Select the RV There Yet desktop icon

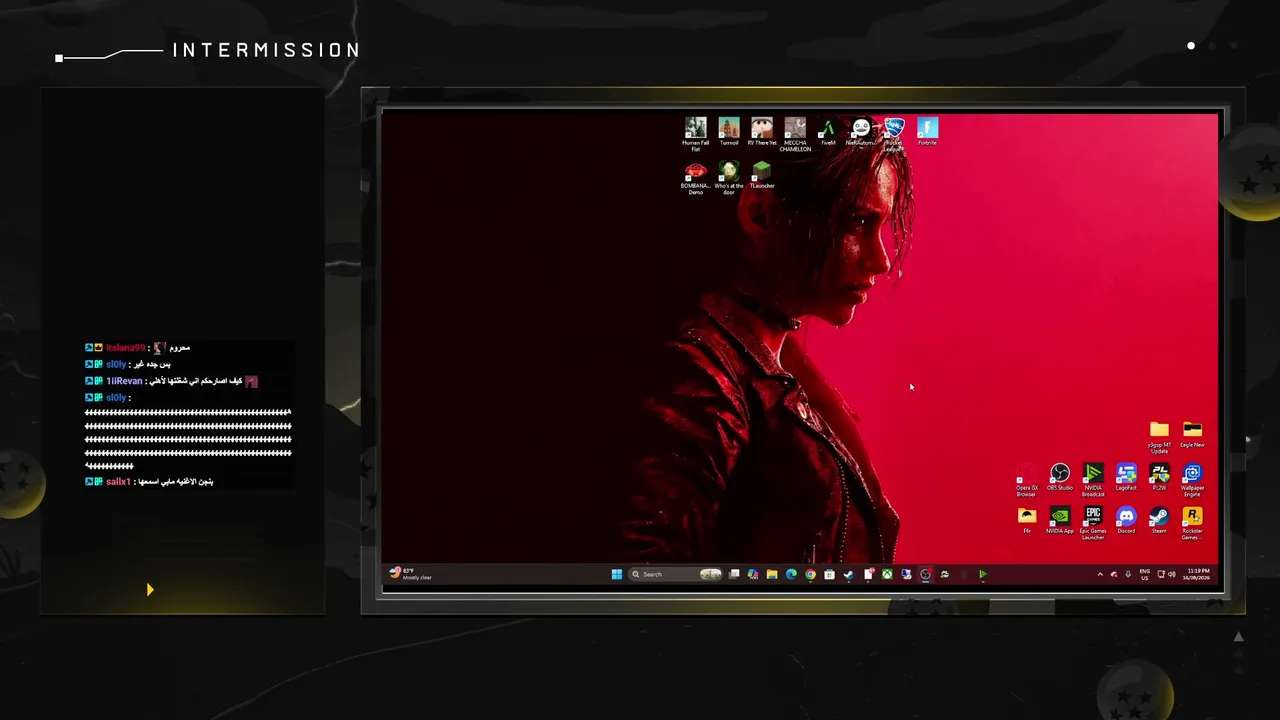click(x=762, y=132)
